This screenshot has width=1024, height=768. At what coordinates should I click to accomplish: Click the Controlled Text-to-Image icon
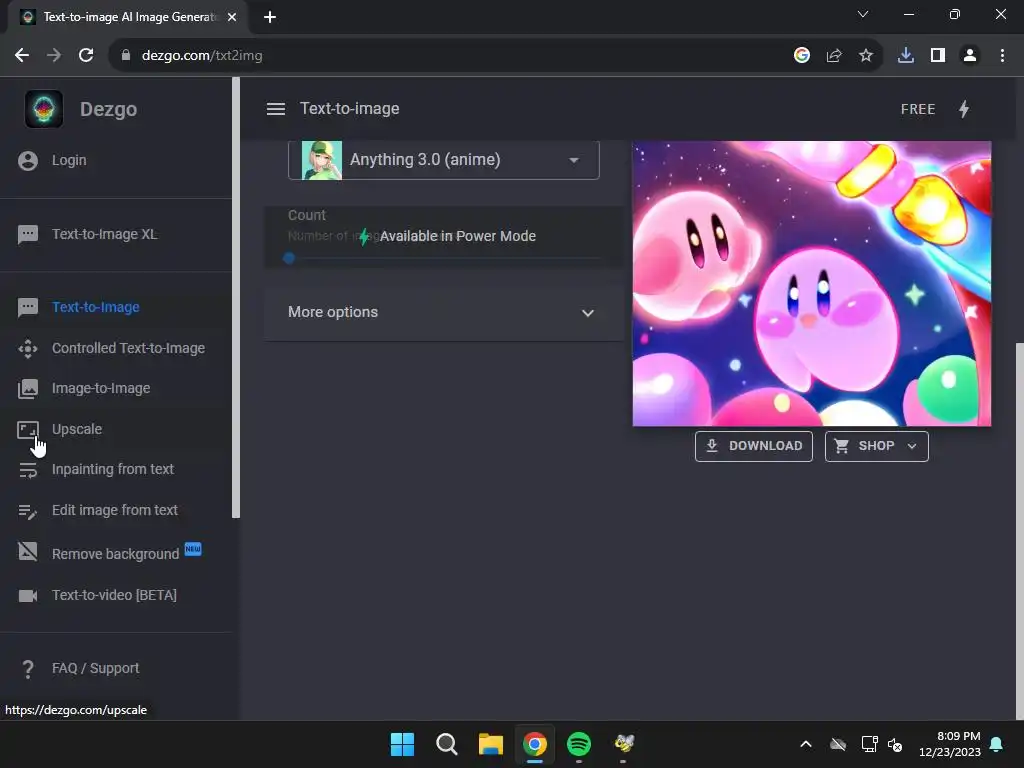click(x=28, y=349)
